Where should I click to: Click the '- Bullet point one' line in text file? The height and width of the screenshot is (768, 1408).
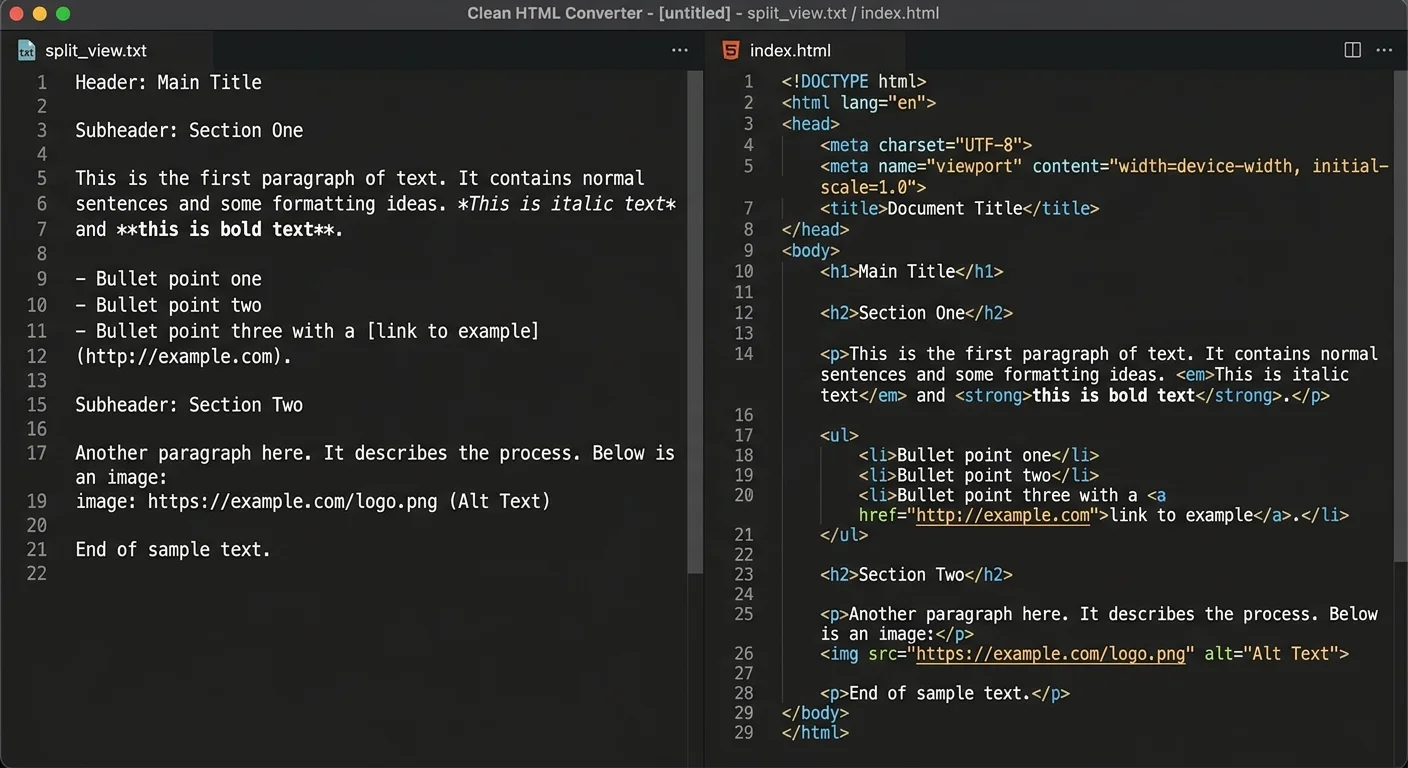[168, 279]
